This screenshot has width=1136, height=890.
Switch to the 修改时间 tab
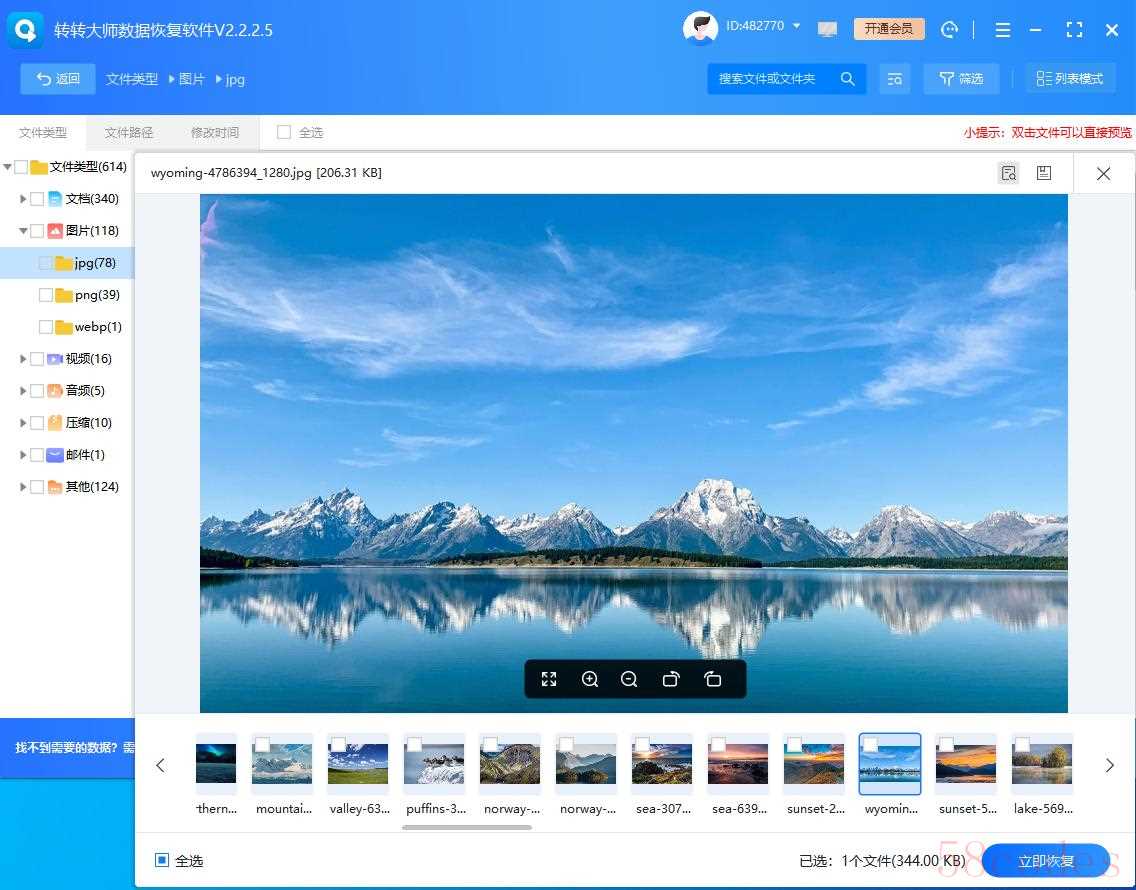click(x=215, y=132)
